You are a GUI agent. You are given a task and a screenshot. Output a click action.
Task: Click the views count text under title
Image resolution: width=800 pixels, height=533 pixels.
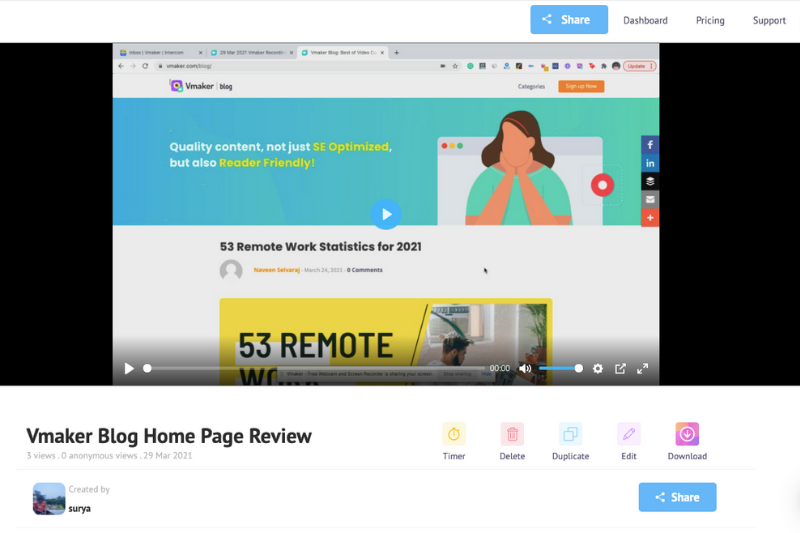pos(41,455)
